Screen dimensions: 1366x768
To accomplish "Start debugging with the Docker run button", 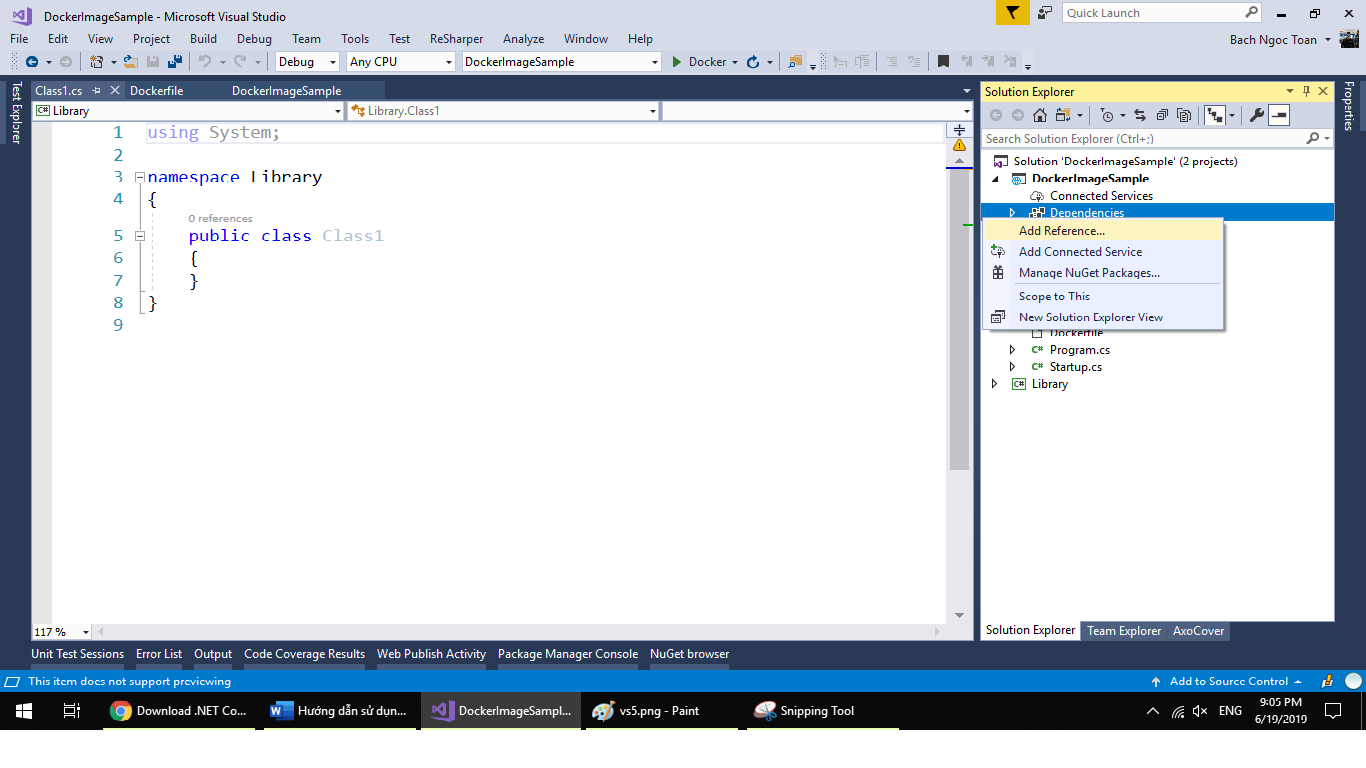I will click(699, 62).
